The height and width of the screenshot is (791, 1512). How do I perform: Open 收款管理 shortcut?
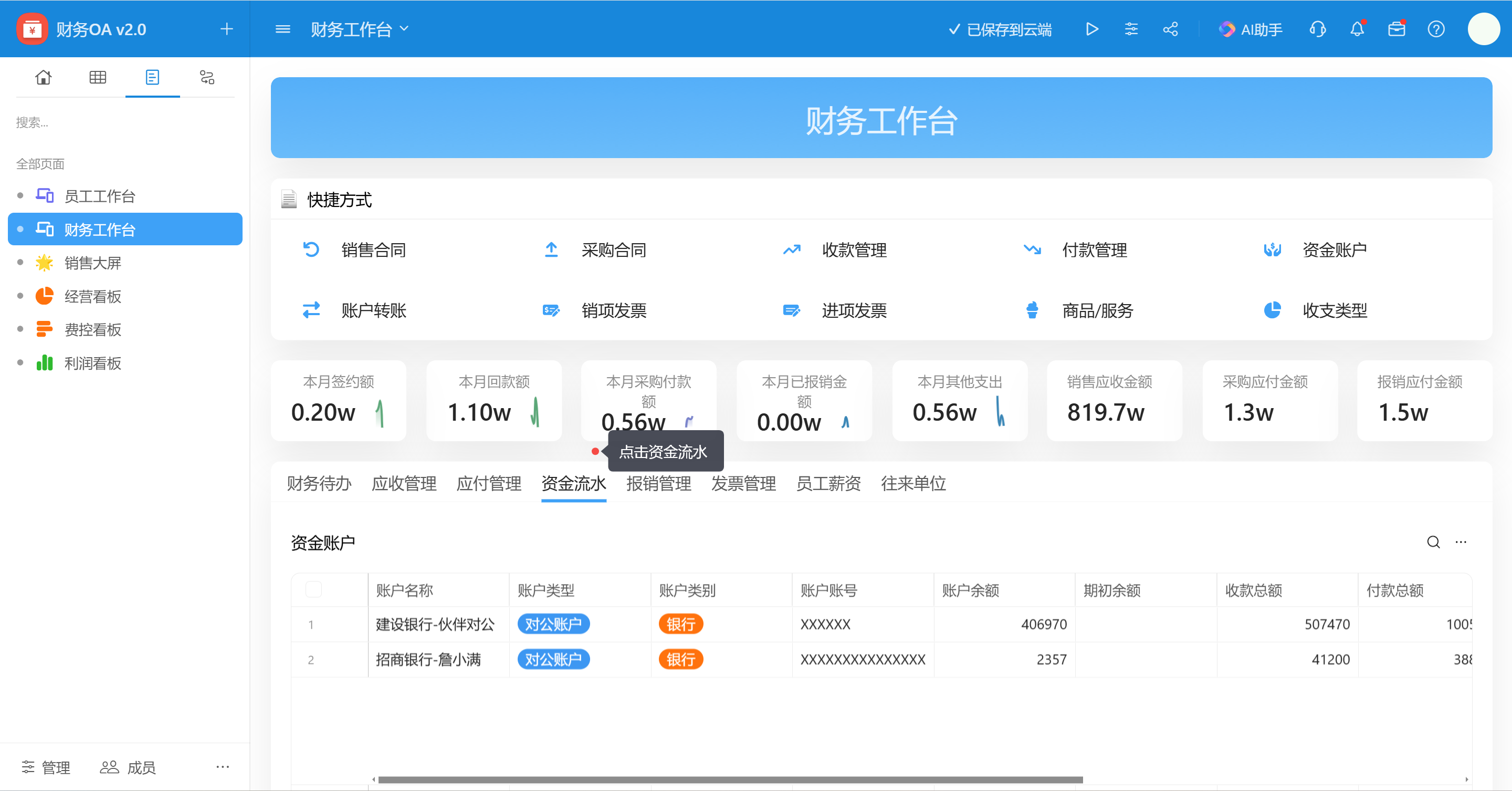click(x=835, y=249)
